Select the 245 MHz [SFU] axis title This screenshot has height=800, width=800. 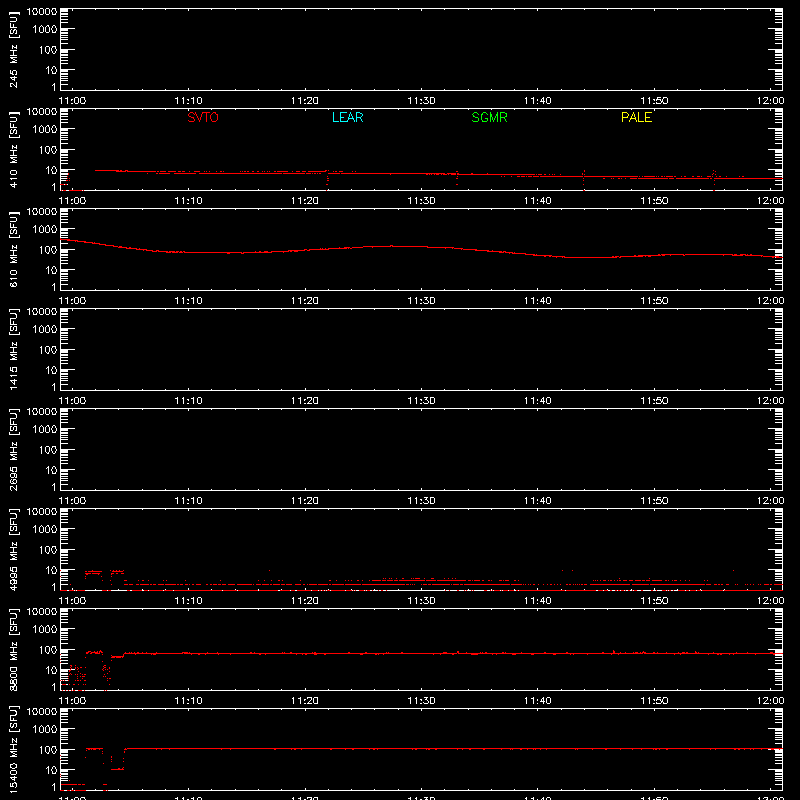pos(13,49)
